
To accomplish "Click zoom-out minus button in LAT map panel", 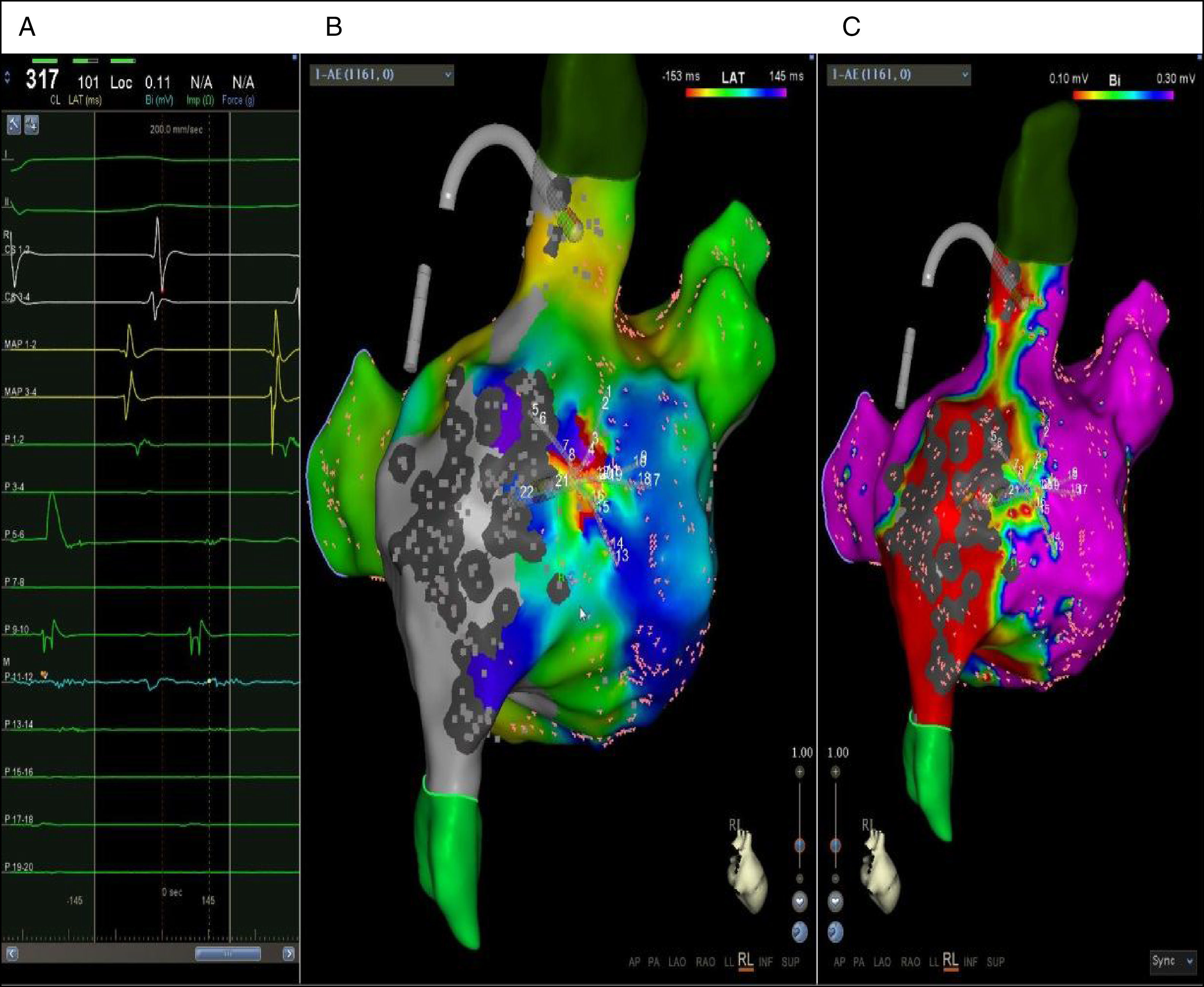I will (799, 878).
